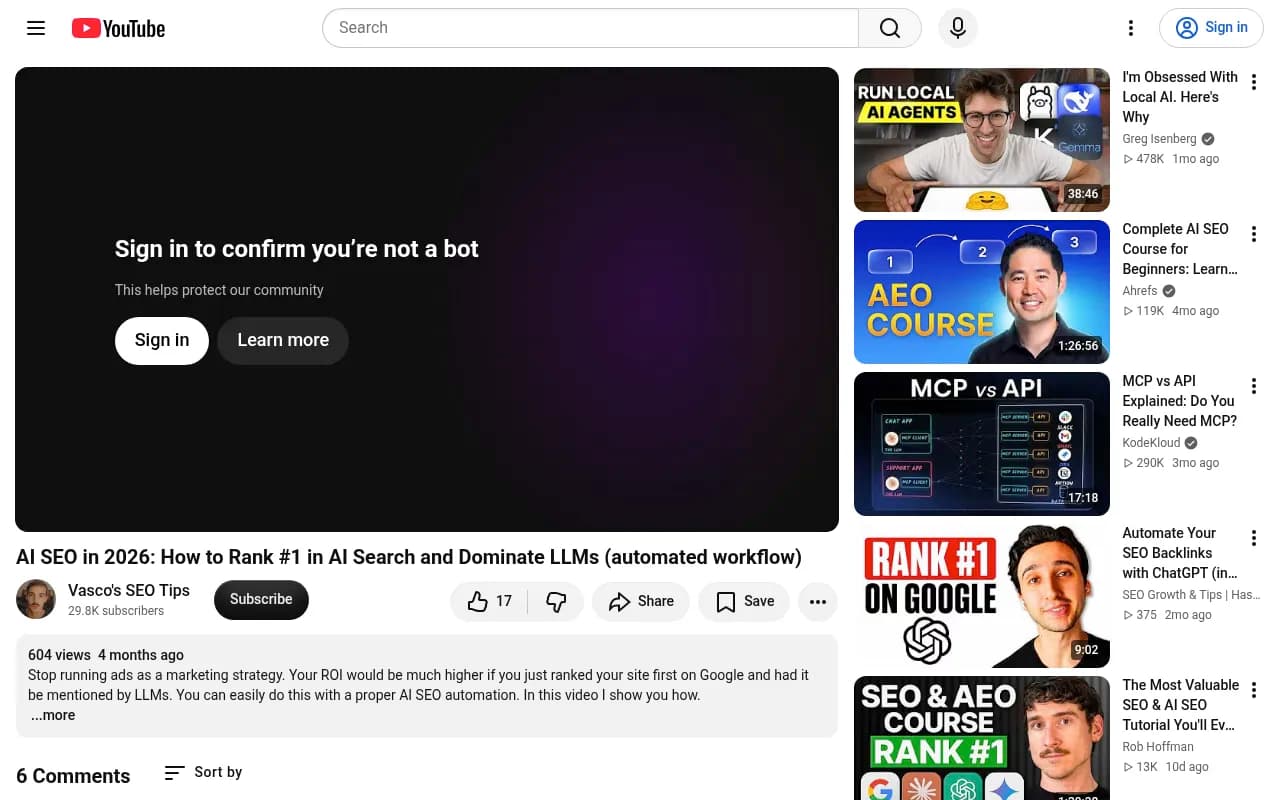This screenshot has height=800, width=1280.
Task: Visit Greg Isenberg channel
Action: point(1159,139)
